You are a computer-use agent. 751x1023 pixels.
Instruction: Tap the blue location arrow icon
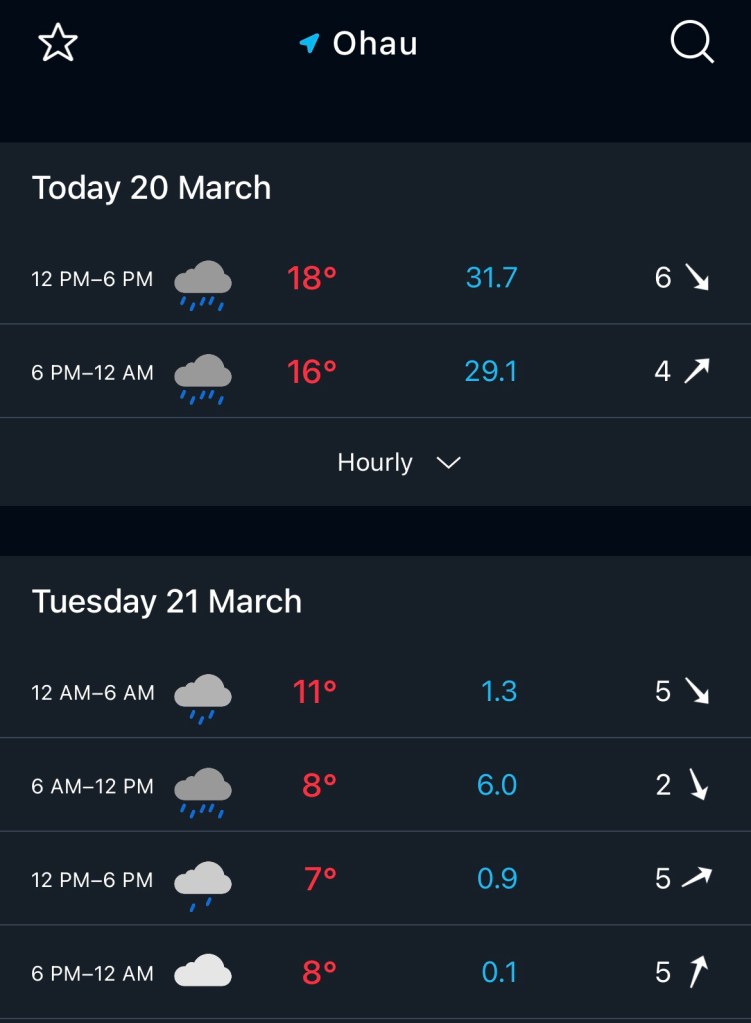point(309,44)
